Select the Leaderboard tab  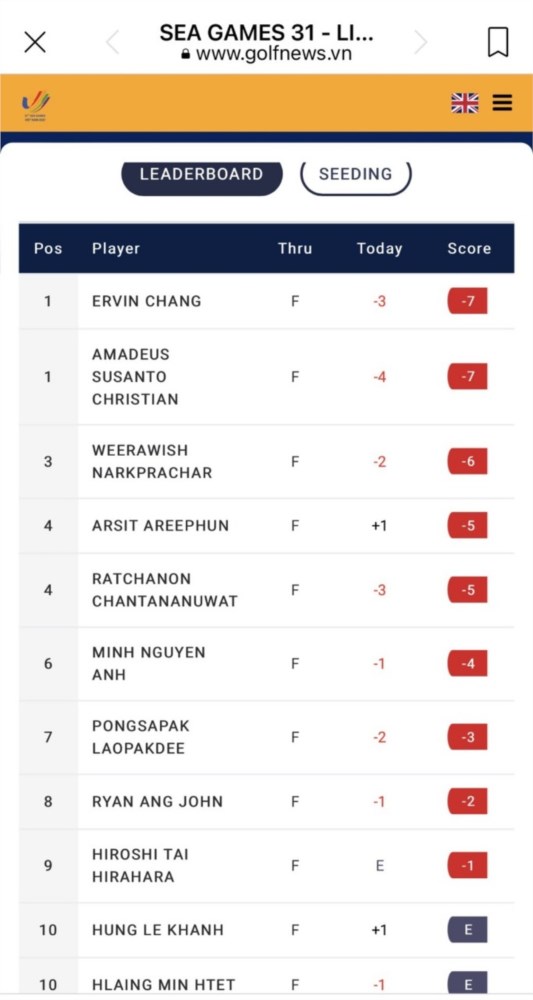(x=201, y=175)
